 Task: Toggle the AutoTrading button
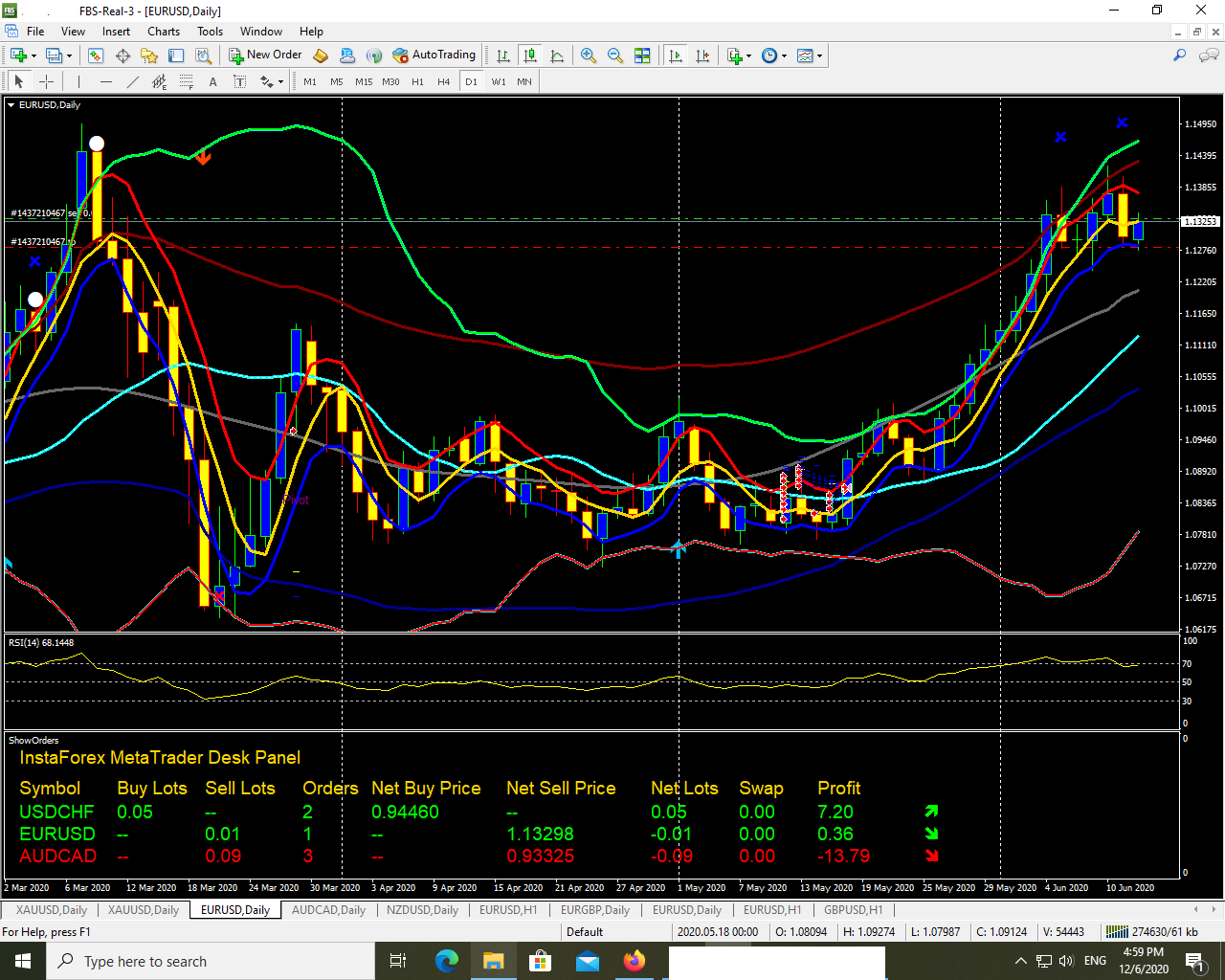pos(434,56)
